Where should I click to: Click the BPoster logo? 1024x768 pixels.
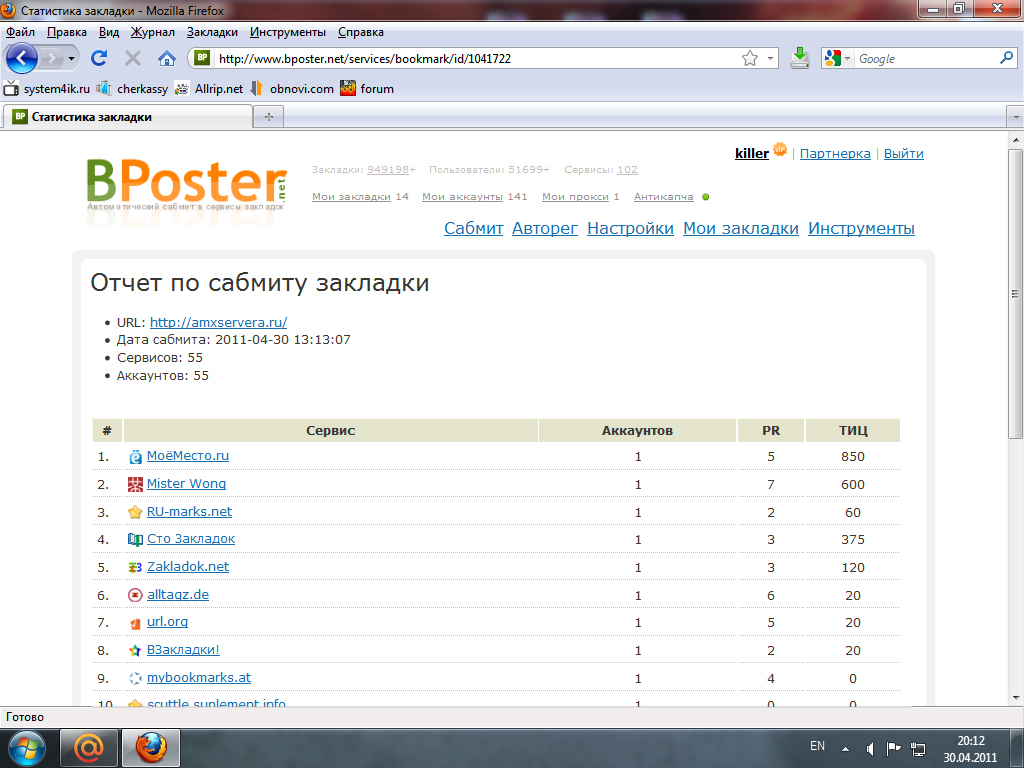186,184
